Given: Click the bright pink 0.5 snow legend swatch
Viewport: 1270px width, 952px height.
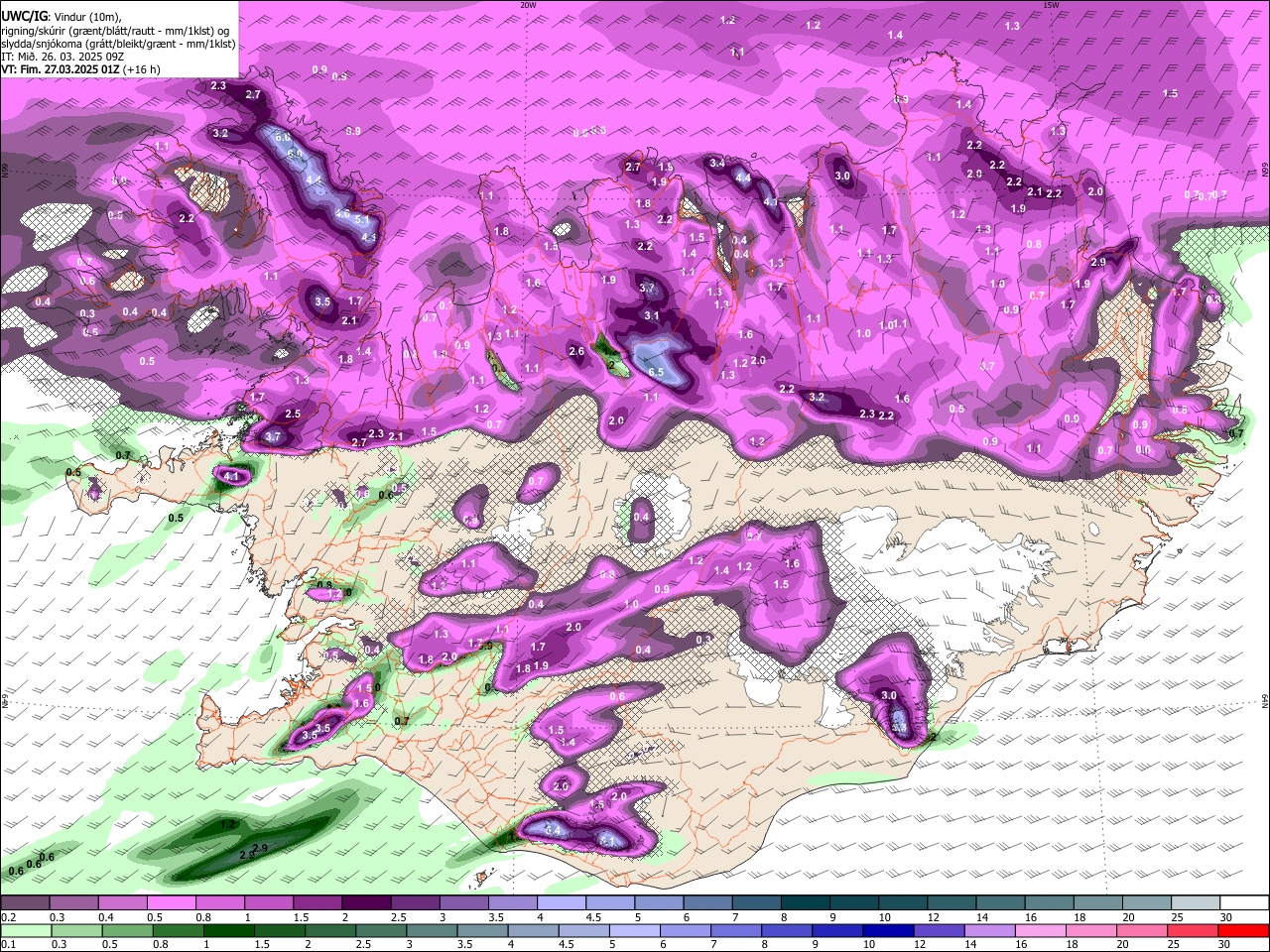Looking at the screenshot, I should (x=174, y=903).
